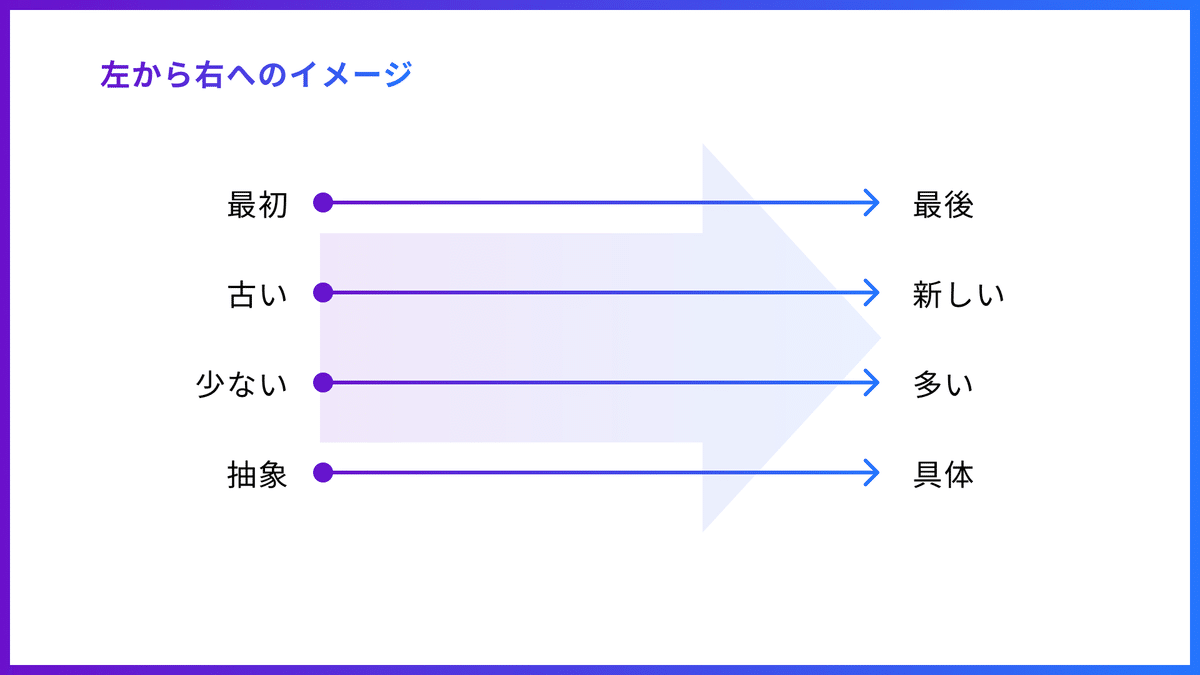The width and height of the screenshot is (1200, 675).
Task: Select the 最初 label
Action: click(258, 205)
